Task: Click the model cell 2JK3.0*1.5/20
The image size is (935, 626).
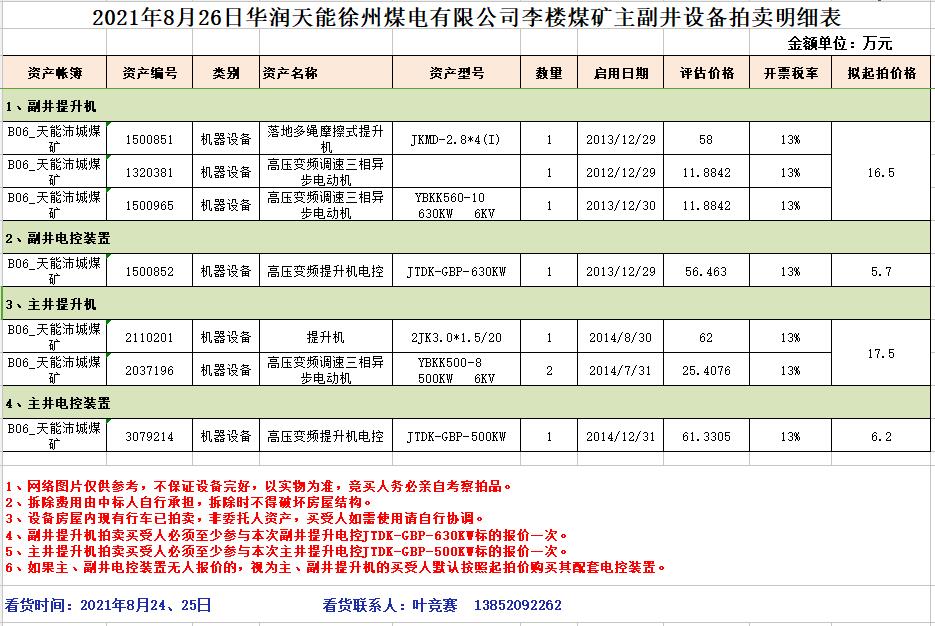Action: 456,337
